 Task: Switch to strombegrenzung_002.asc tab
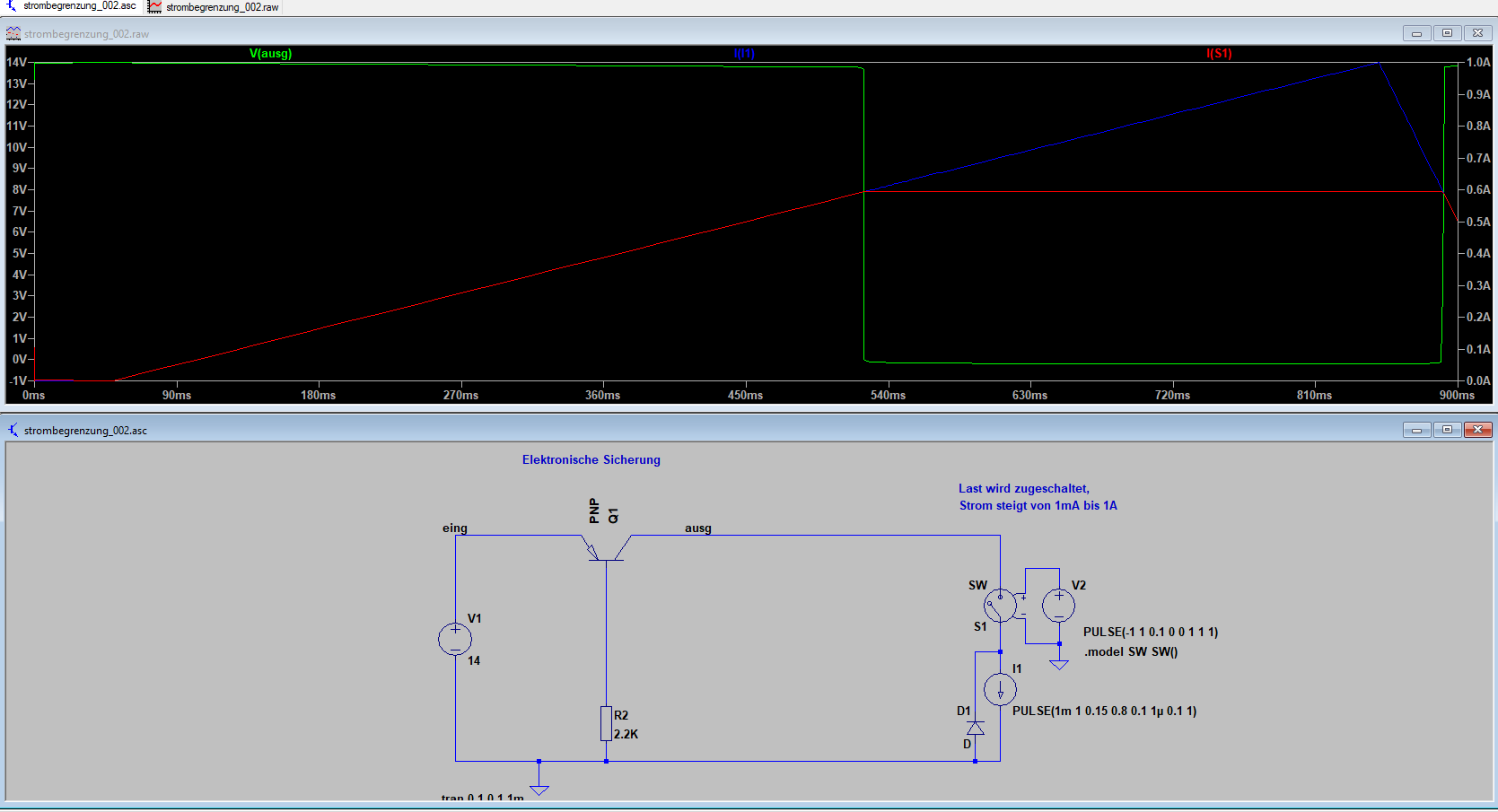72,6
